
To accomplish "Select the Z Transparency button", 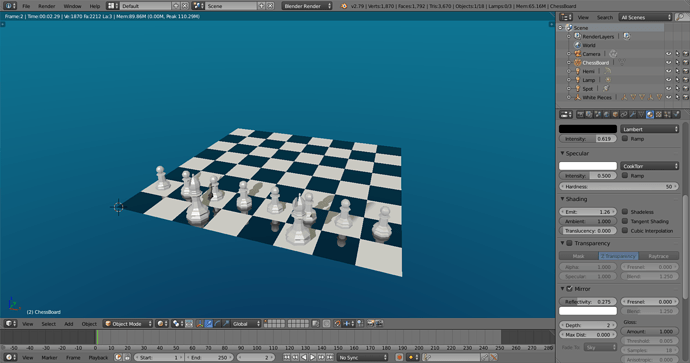I will pos(618,256).
